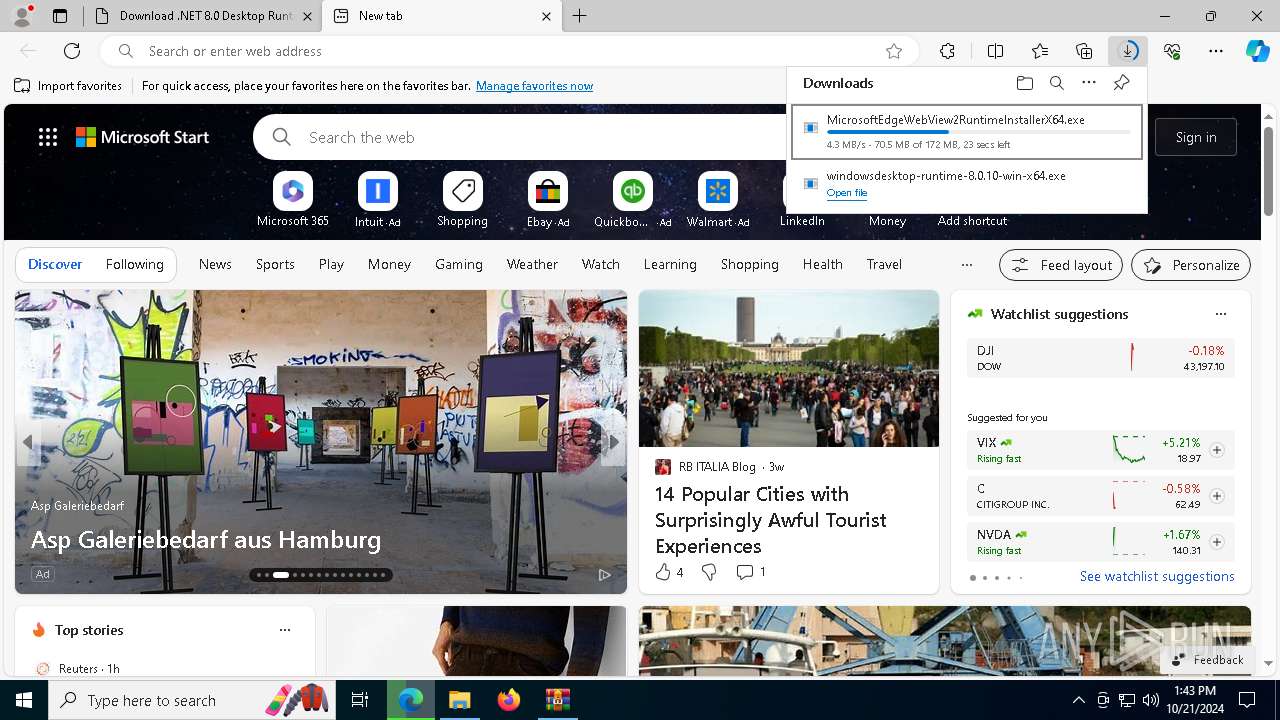The height and width of the screenshot is (720, 1280).
Task: Switch to the .NET 8.0 Download tab
Action: click(x=203, y=16)
